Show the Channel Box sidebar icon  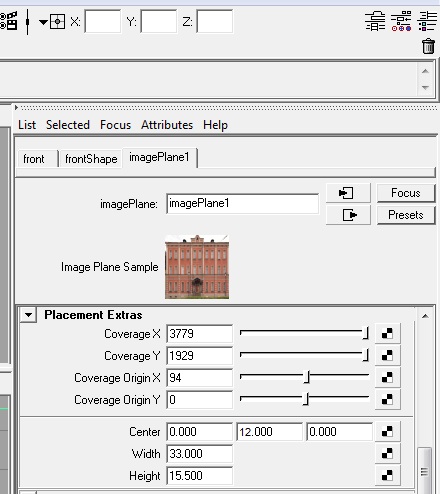click(427, 21)
